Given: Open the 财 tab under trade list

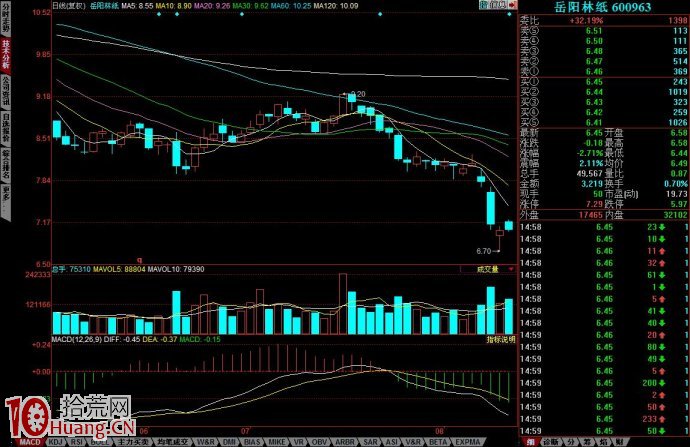Looking at the screenshot, I should (620, 442).
